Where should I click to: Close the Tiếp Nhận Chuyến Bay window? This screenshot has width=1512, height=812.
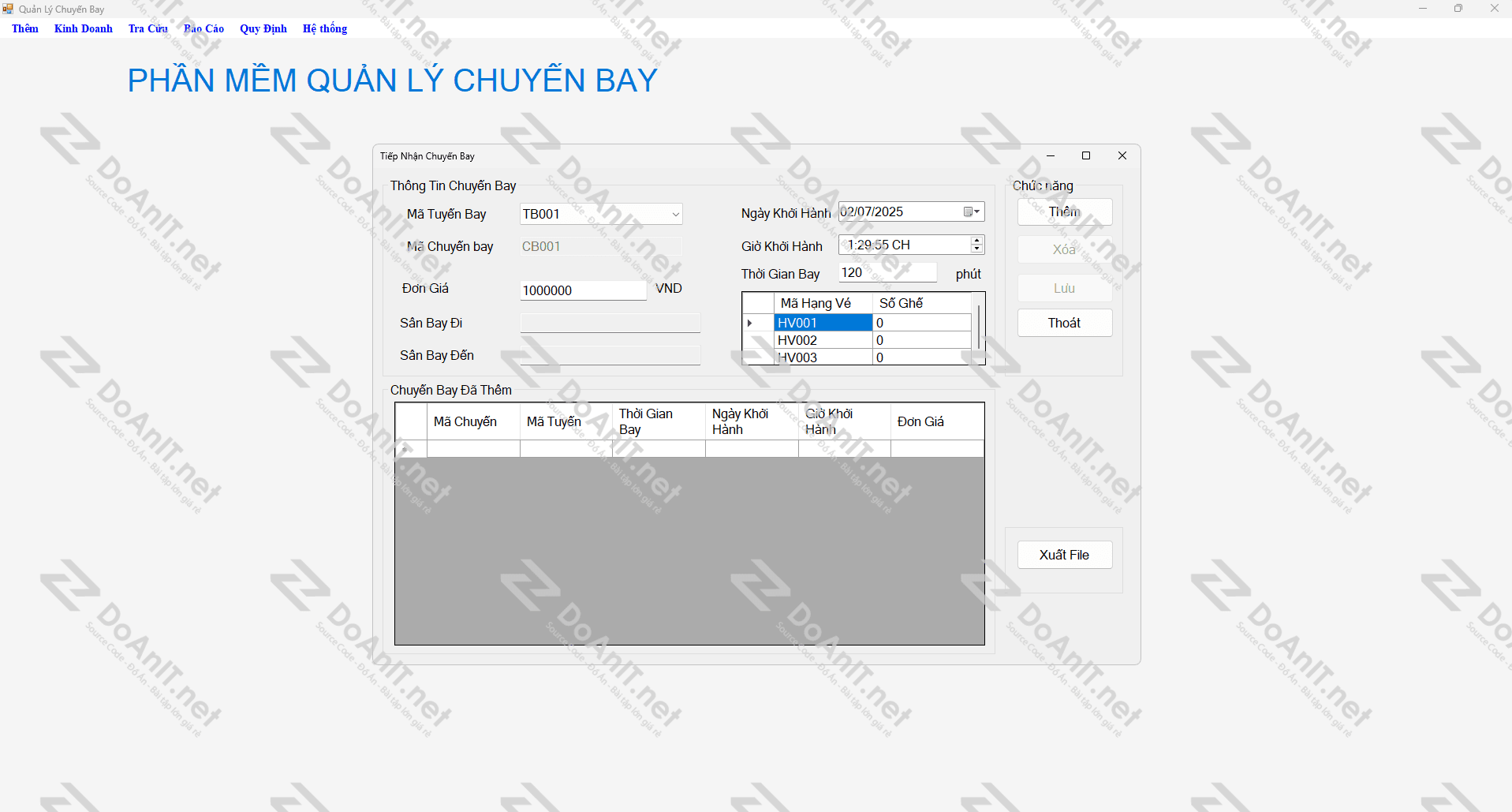tap(1122, 155)
